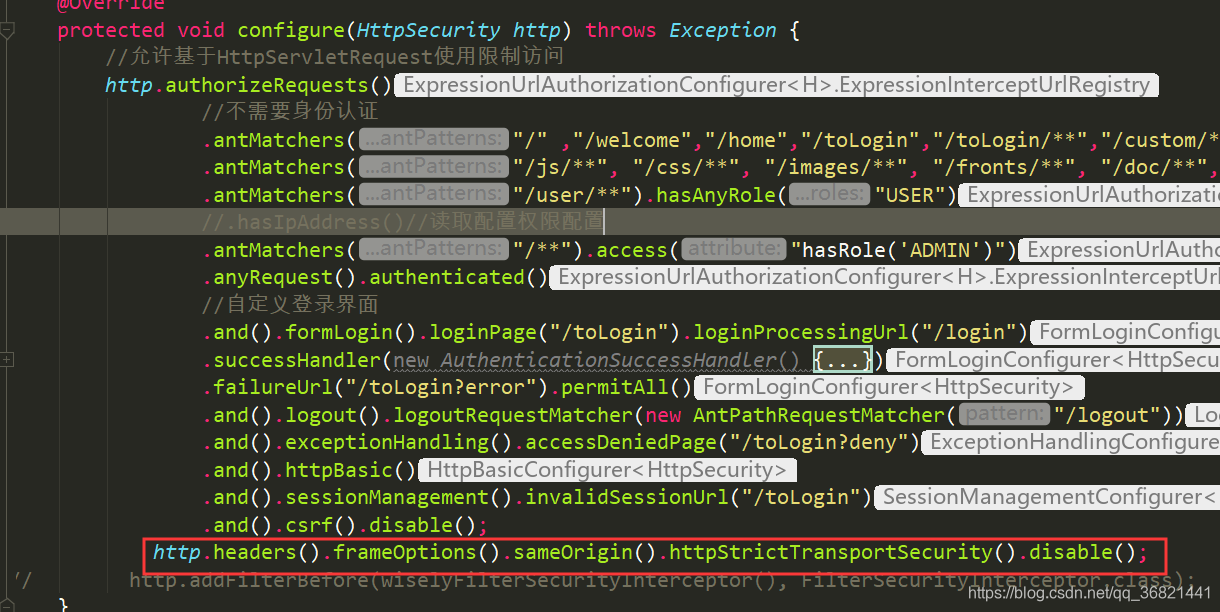
Task: Collapse the configure method using the gutter chevron
Action: [9, 30]
